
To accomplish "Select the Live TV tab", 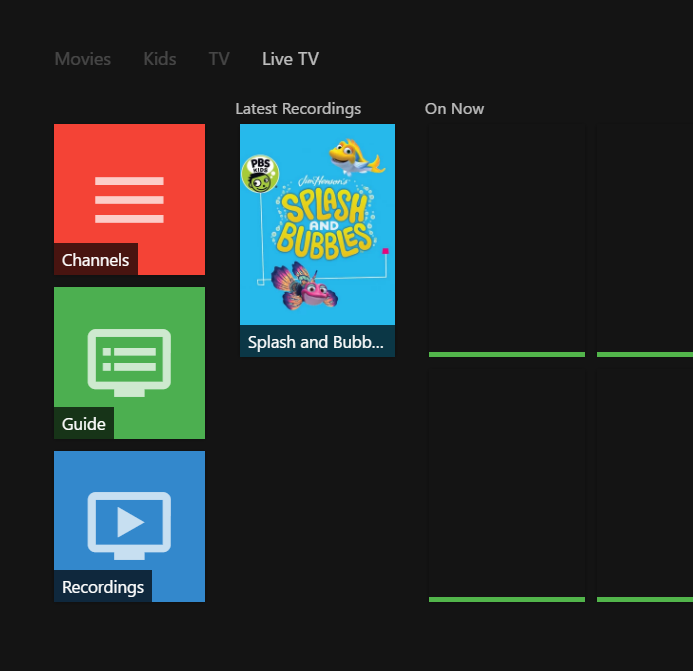I will [290, 59].
